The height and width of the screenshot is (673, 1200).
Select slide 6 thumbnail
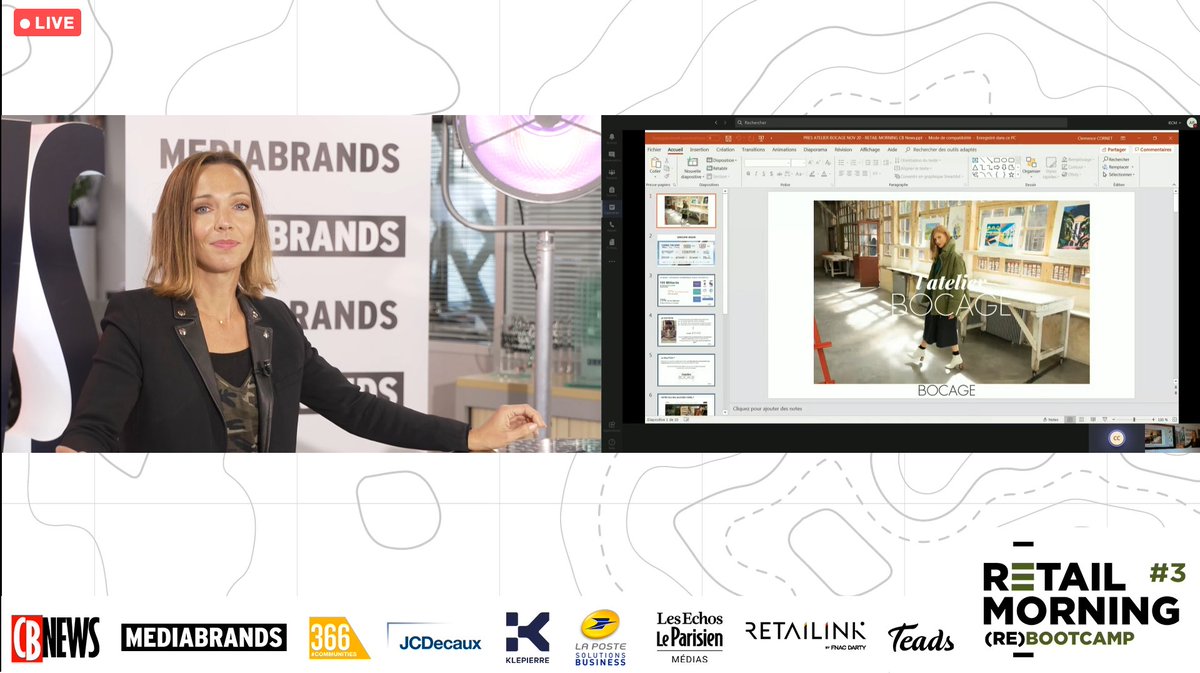point(686,404)
